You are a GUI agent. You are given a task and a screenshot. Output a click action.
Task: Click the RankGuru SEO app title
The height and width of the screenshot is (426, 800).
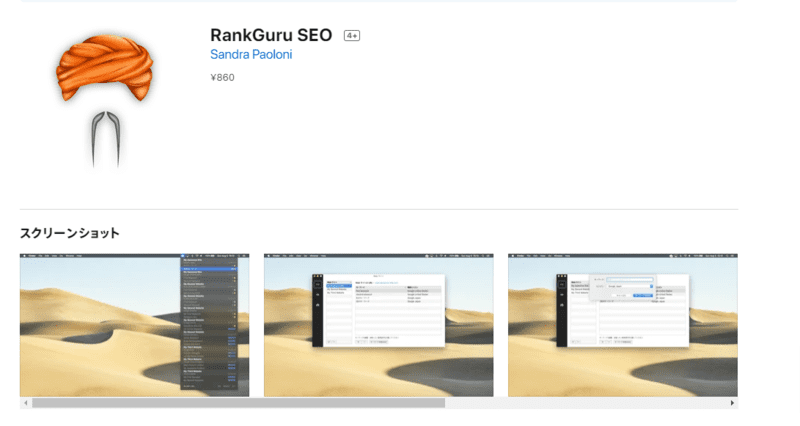(x=271, y=35)
